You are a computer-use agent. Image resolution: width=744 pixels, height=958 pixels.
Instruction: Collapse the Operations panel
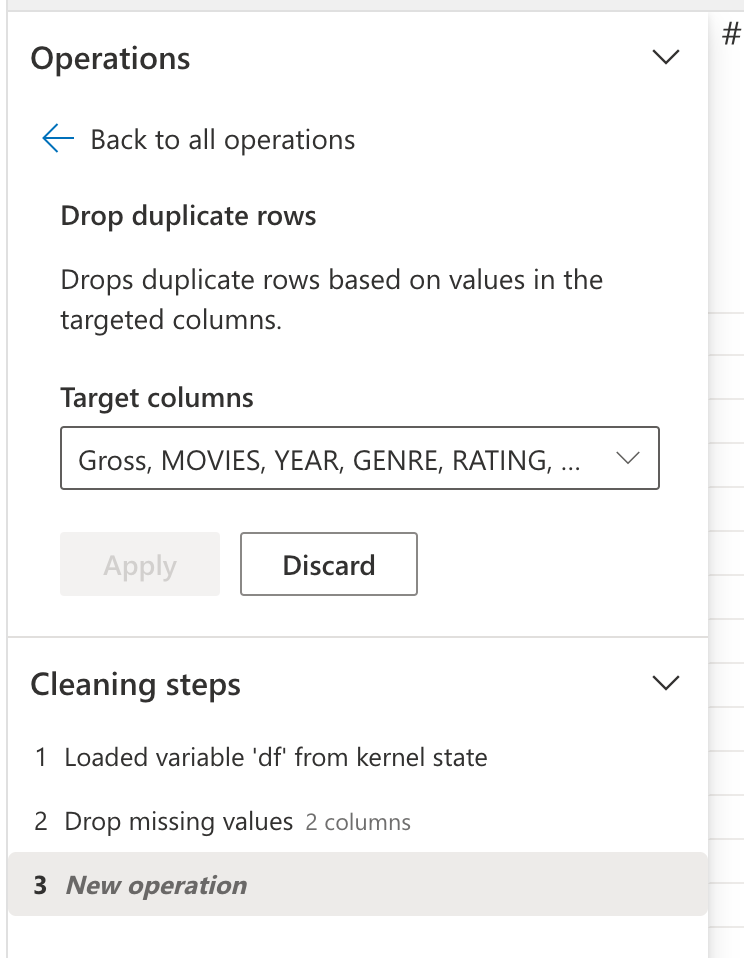coord(665,57)
